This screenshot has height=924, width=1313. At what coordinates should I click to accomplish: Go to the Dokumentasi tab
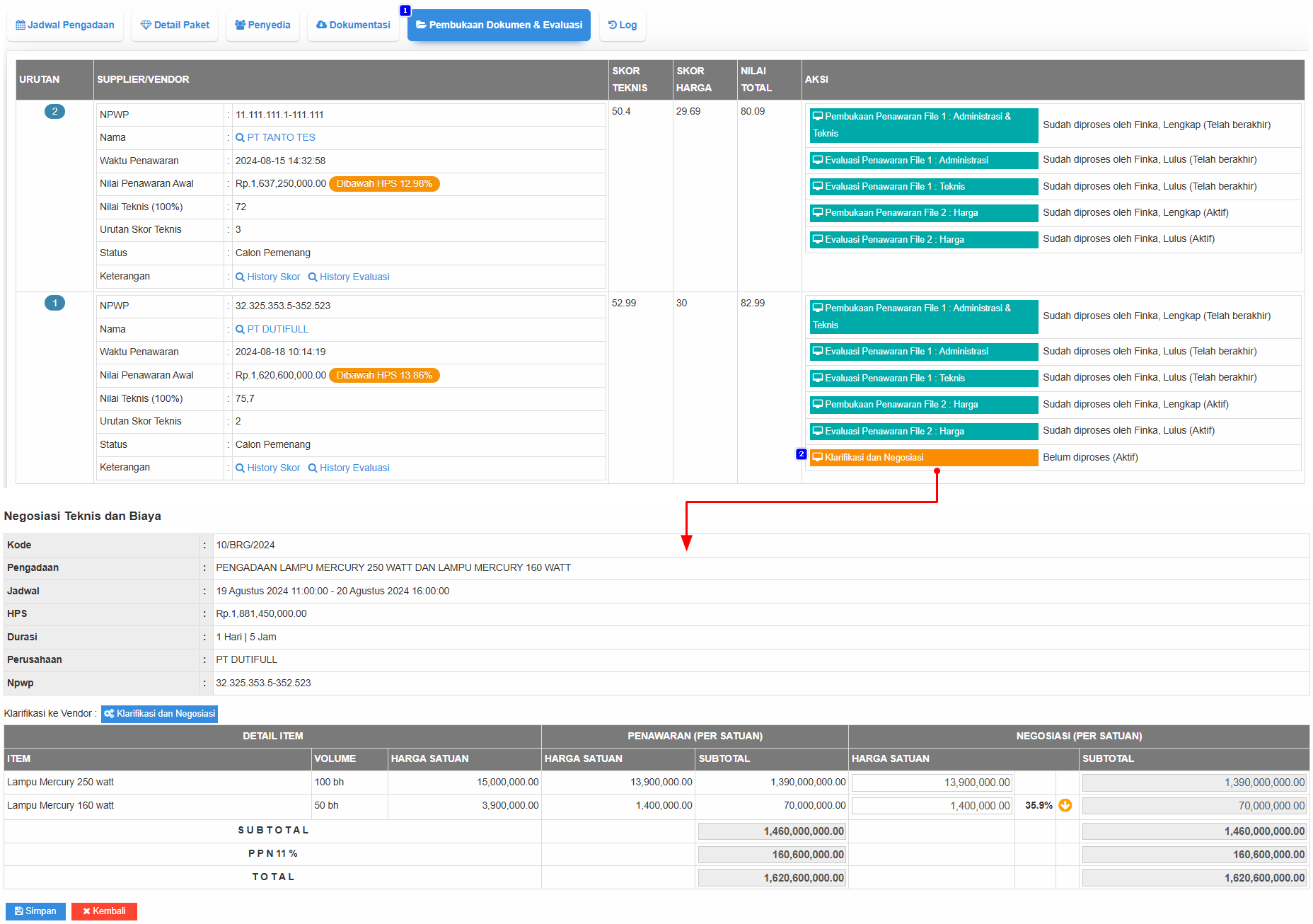pos(353,25)
